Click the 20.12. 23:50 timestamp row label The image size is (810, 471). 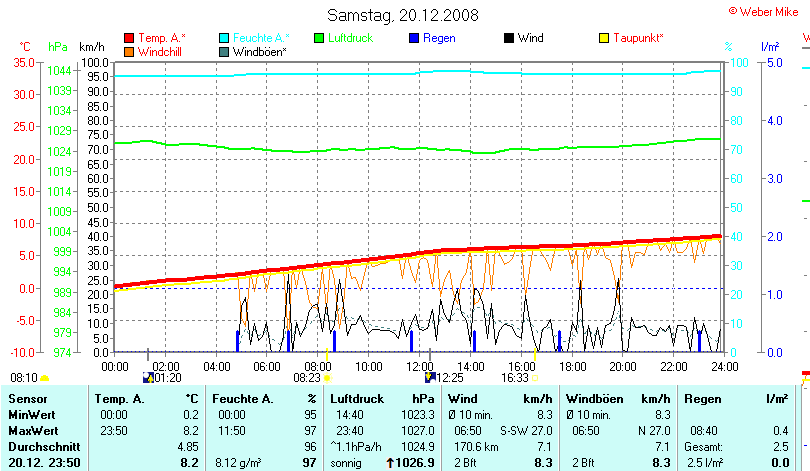coord(44,463)
